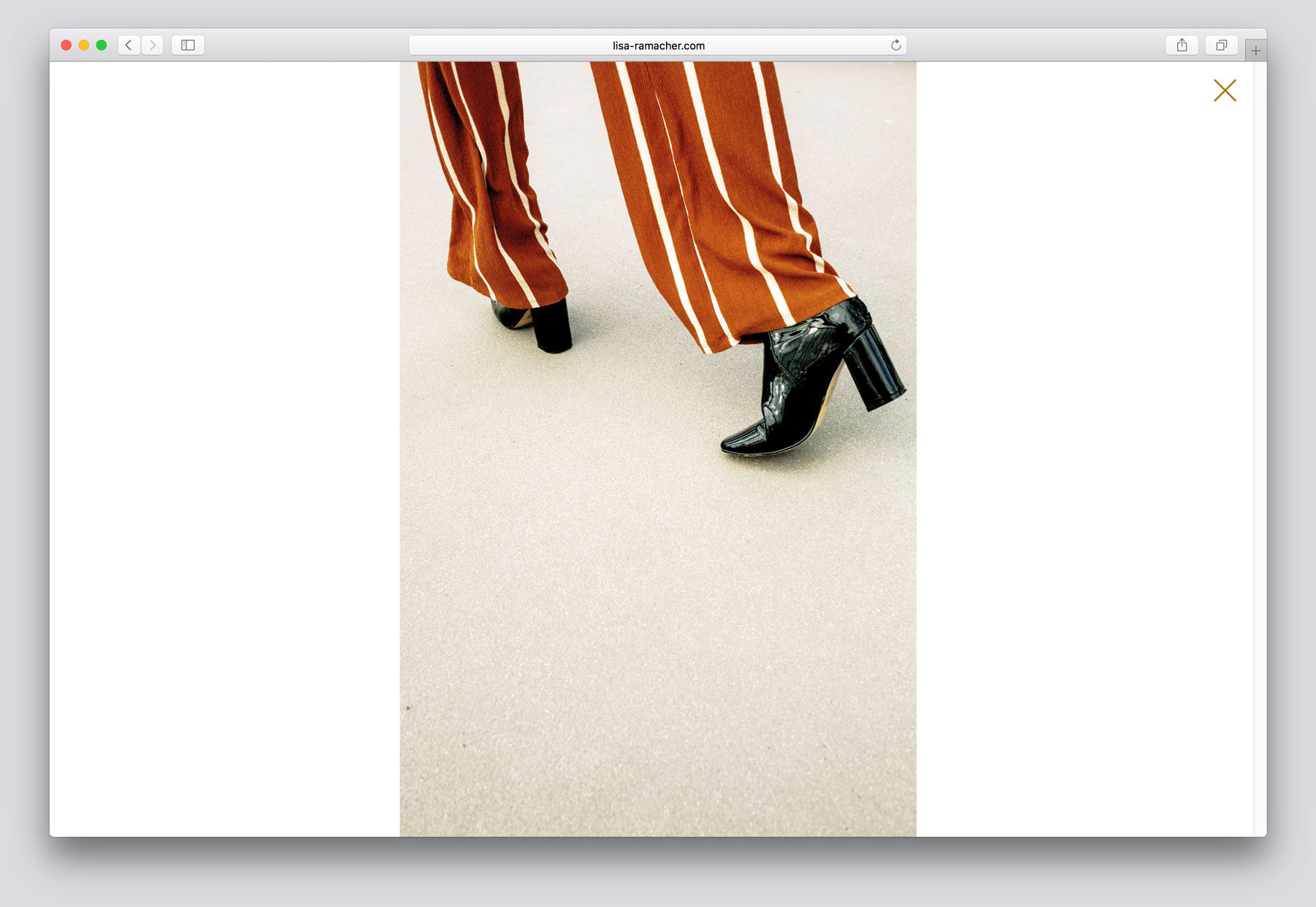Enter full screen with green button
1316x907 pixels.
coord(102,45)
